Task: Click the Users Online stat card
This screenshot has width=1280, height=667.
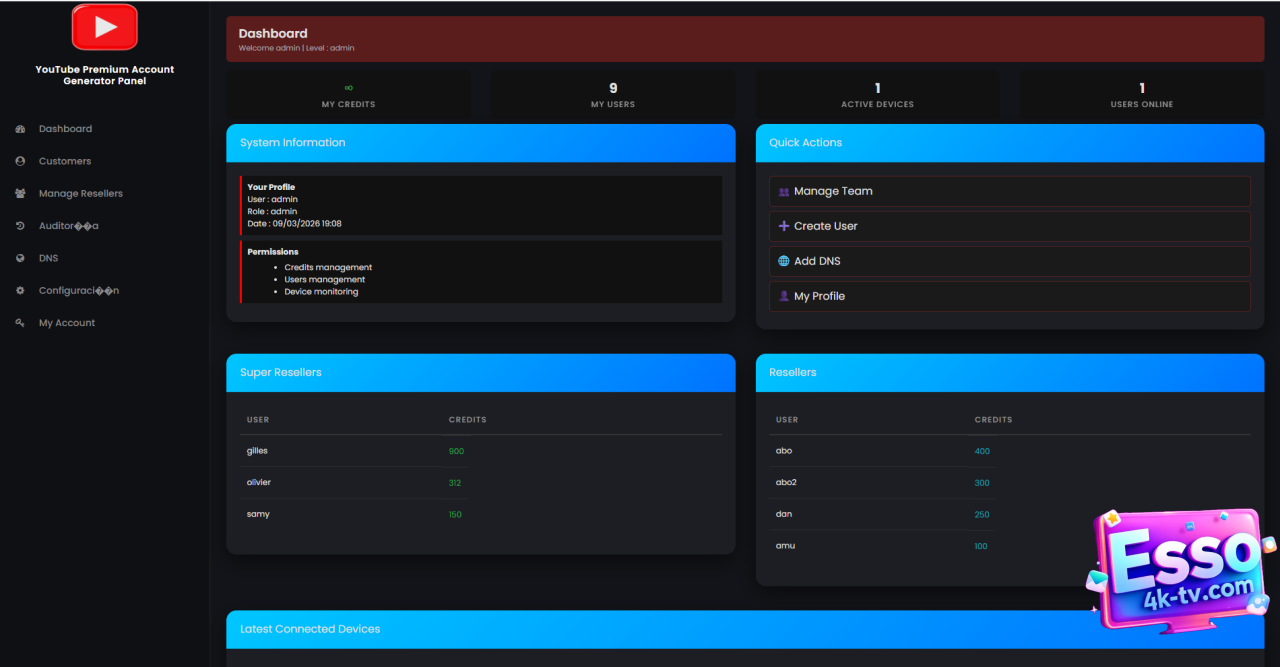Action: 1141,95
